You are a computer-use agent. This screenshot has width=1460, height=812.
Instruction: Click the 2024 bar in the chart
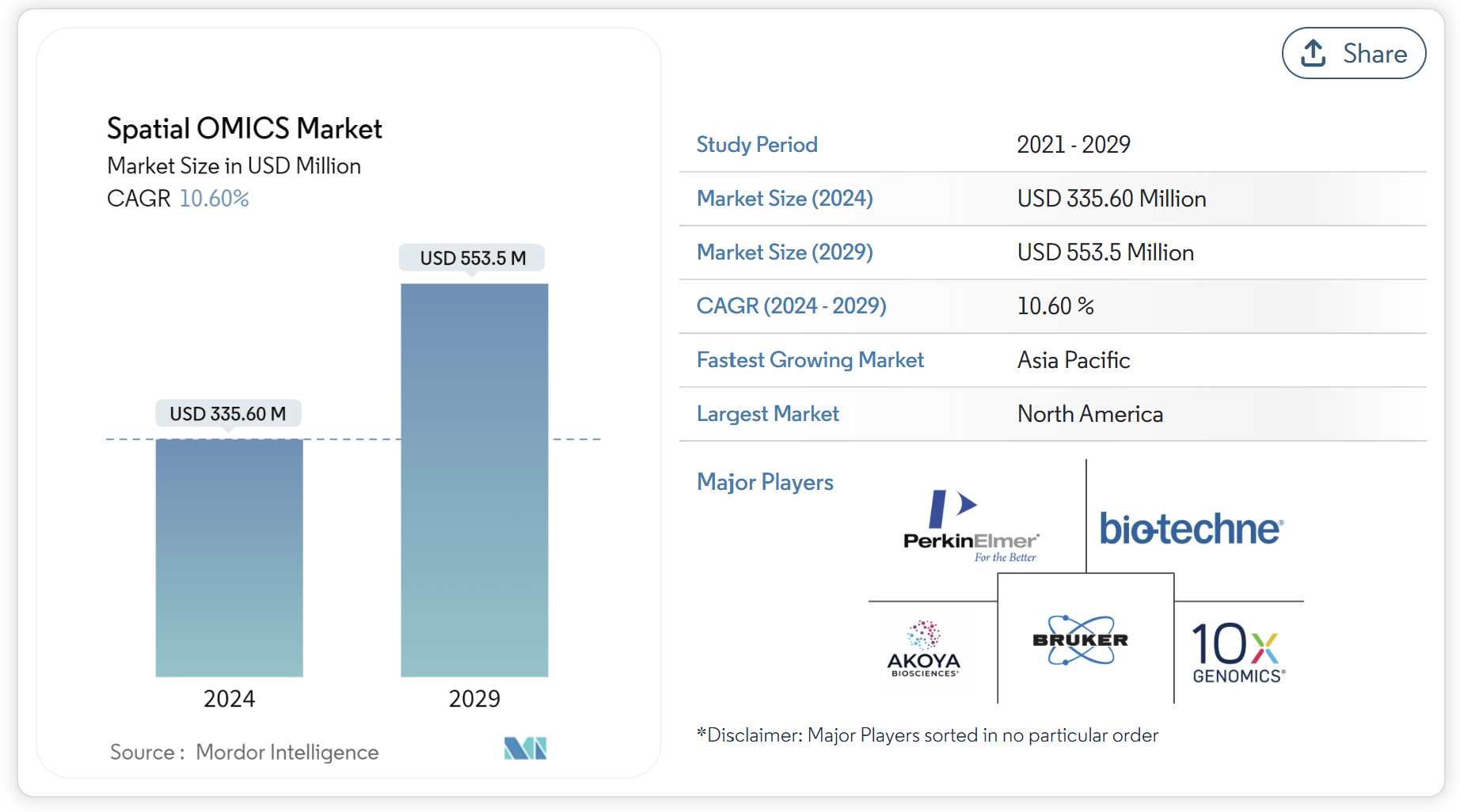229,558
